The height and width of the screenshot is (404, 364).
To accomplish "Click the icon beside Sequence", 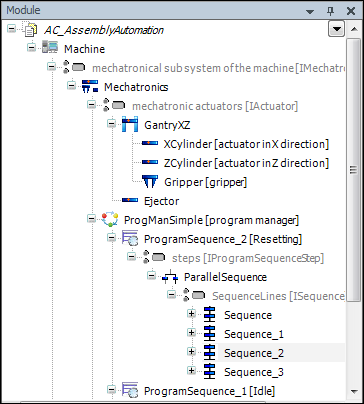I will [x=210, y=315].
